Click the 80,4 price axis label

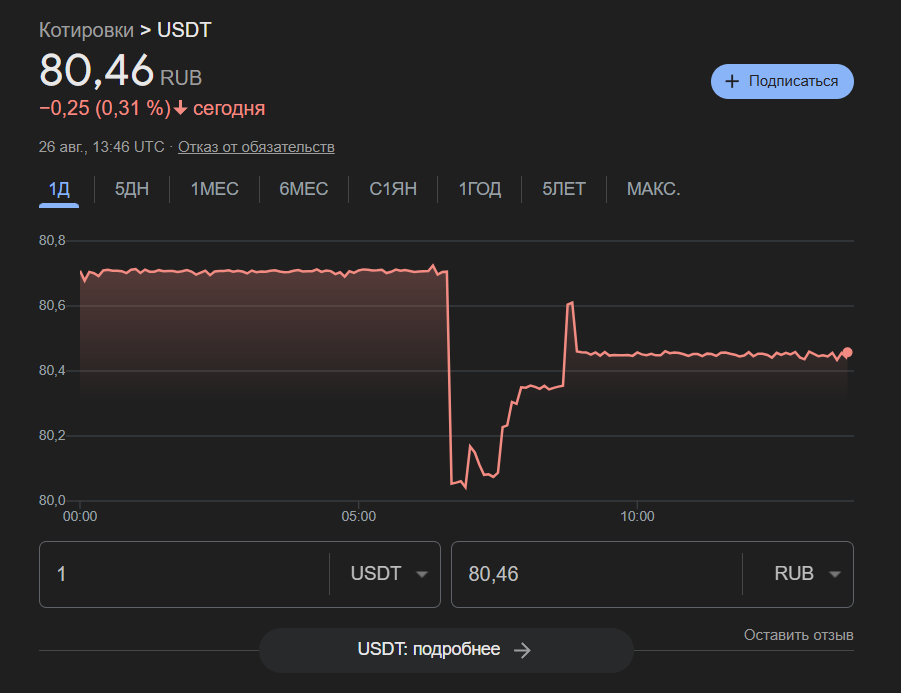[52, 371]
